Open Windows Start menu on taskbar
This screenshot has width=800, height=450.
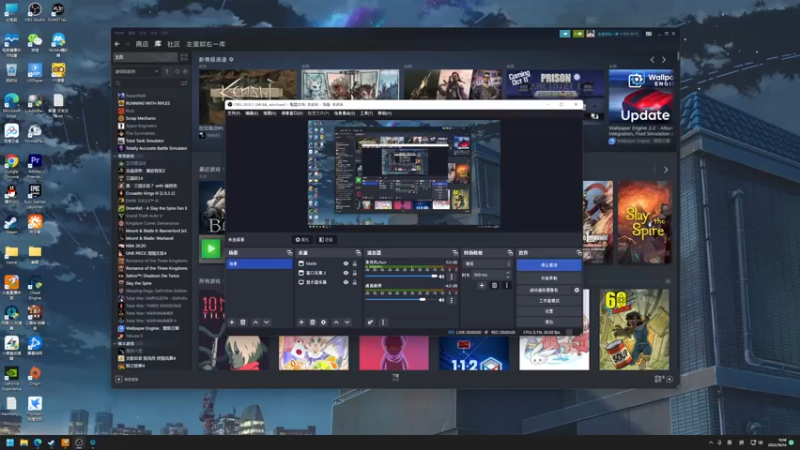pos(10,442)
